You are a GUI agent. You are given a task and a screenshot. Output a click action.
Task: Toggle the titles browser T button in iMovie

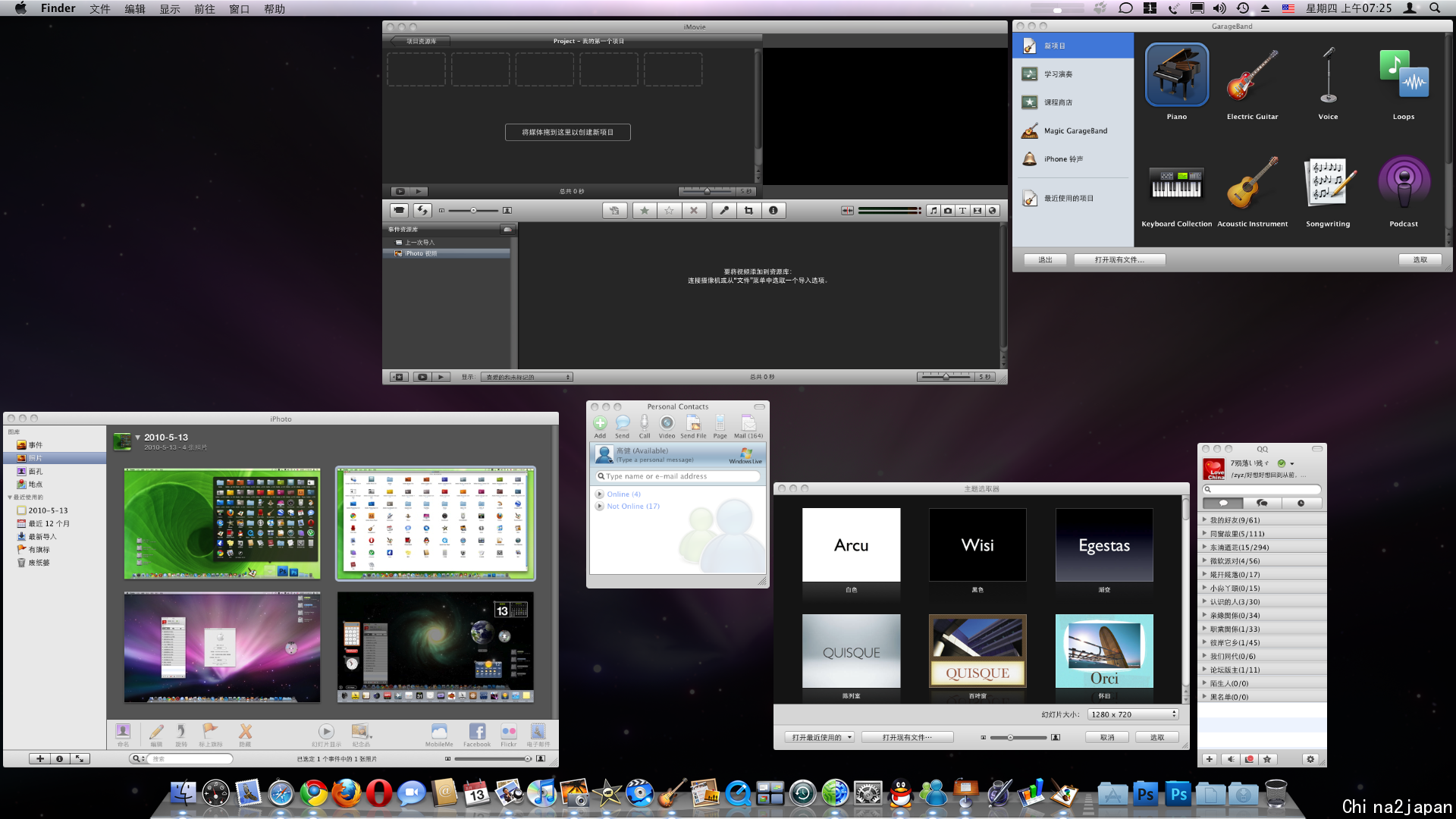coord(962,210)
